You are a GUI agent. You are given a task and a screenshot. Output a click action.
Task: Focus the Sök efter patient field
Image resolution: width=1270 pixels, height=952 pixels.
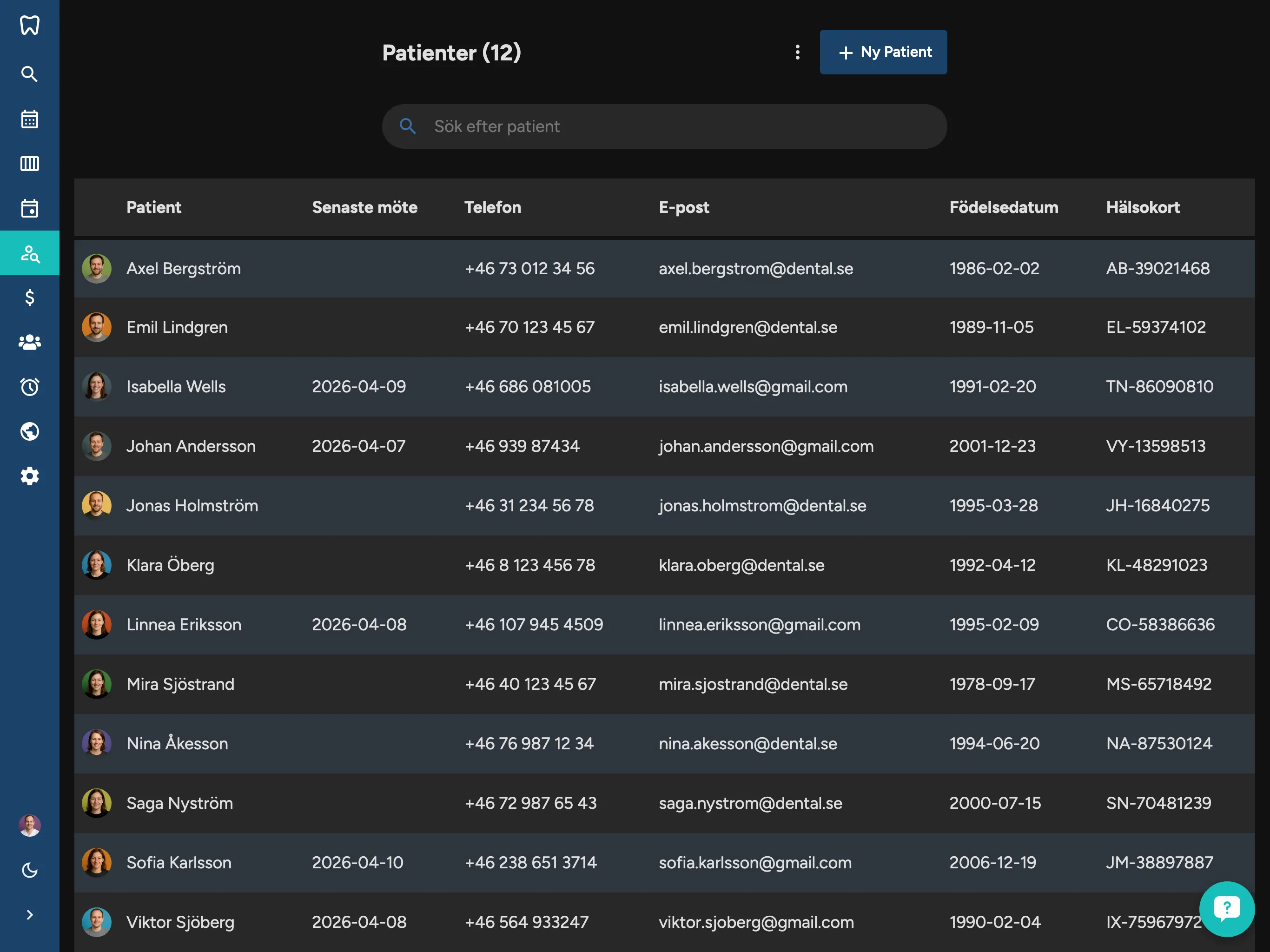[677, 126]
